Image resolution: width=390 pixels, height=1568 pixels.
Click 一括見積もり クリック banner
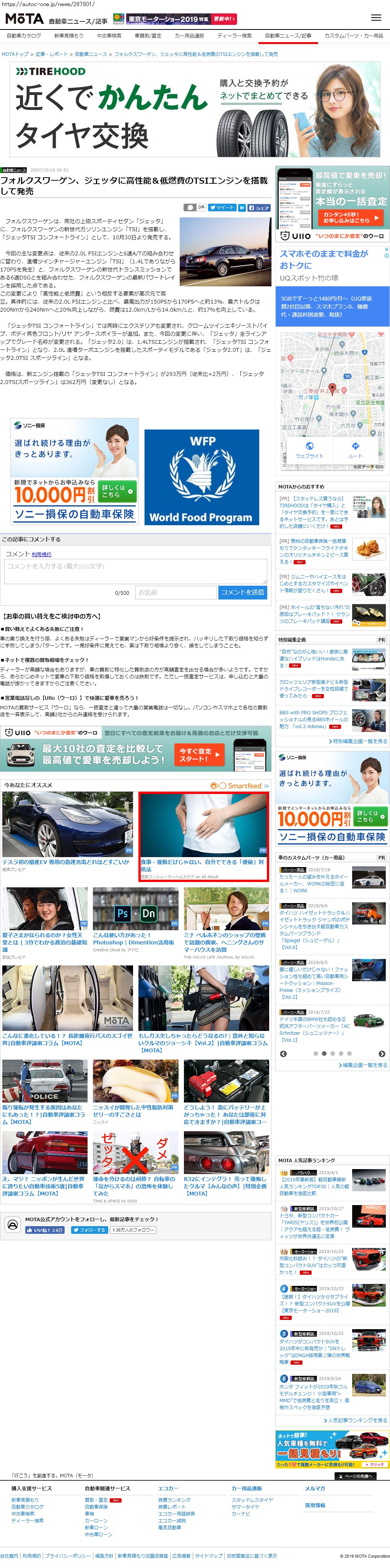[332, 1449]
